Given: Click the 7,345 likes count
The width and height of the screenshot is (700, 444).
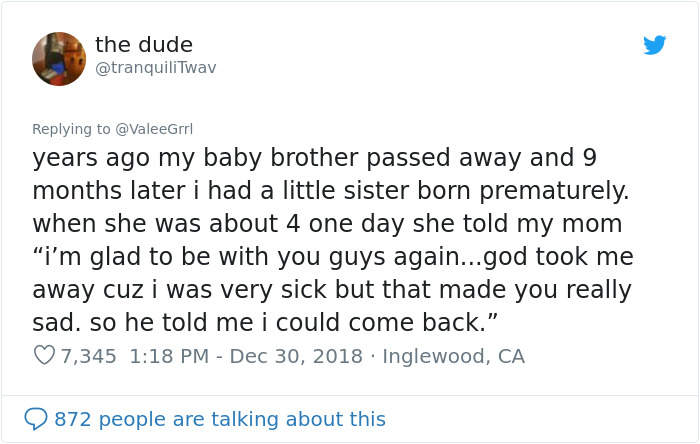Looking at the screenshot, I should (x=89, y=356).
